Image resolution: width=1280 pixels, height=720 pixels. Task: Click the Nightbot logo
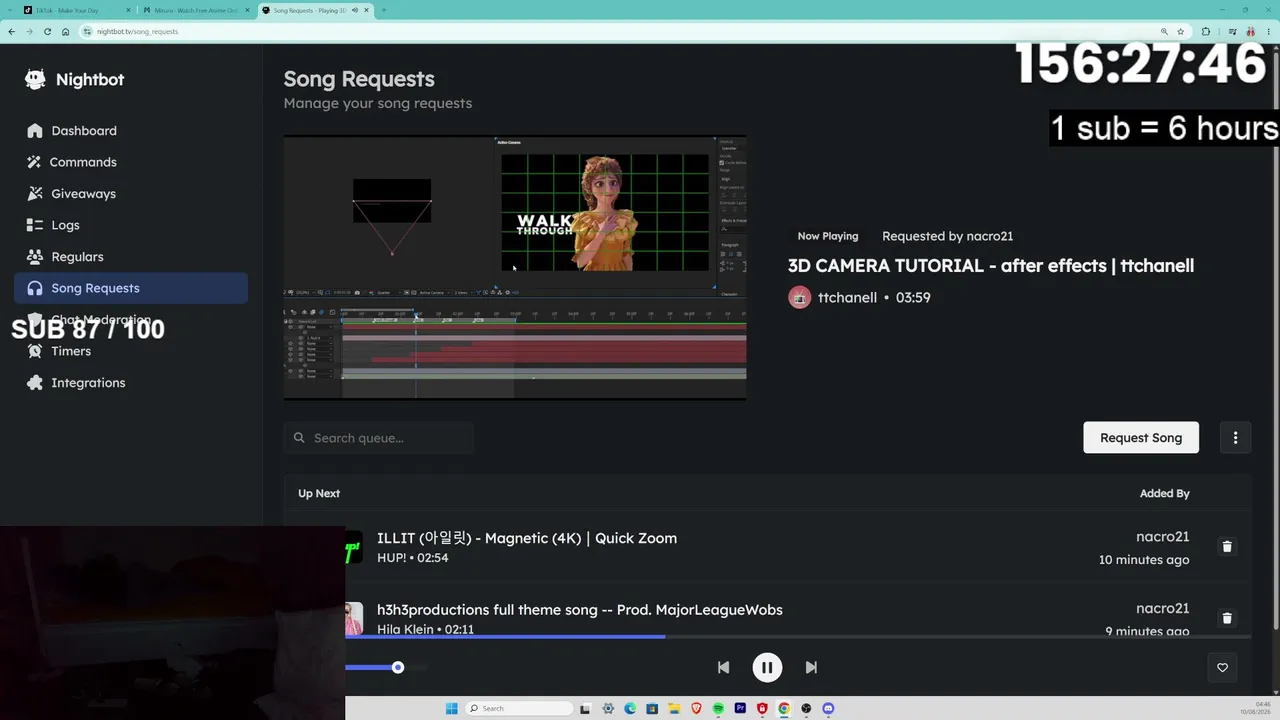coord(75,80)
